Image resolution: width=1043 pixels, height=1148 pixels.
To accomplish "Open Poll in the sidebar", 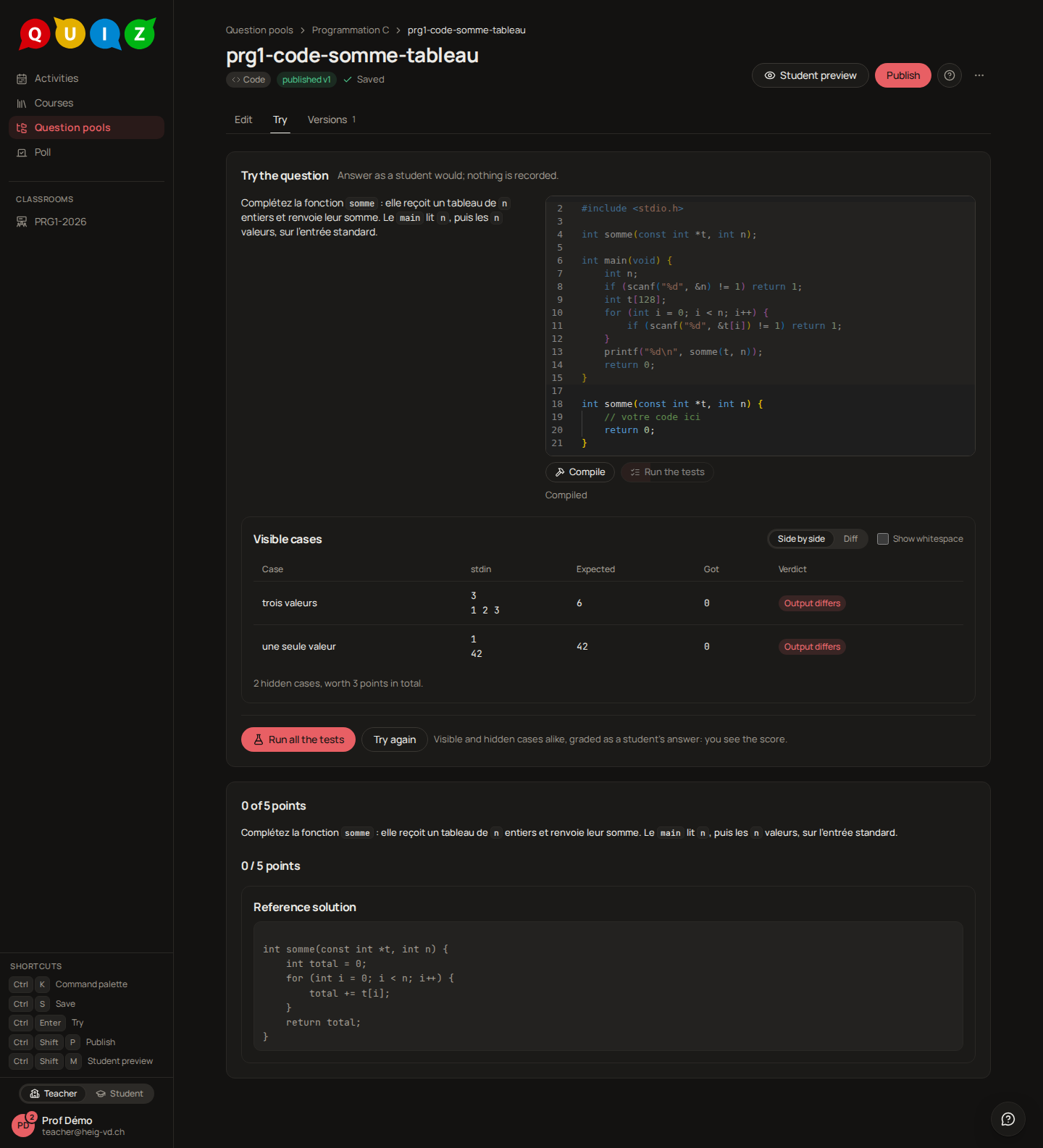I will point(86,152).
